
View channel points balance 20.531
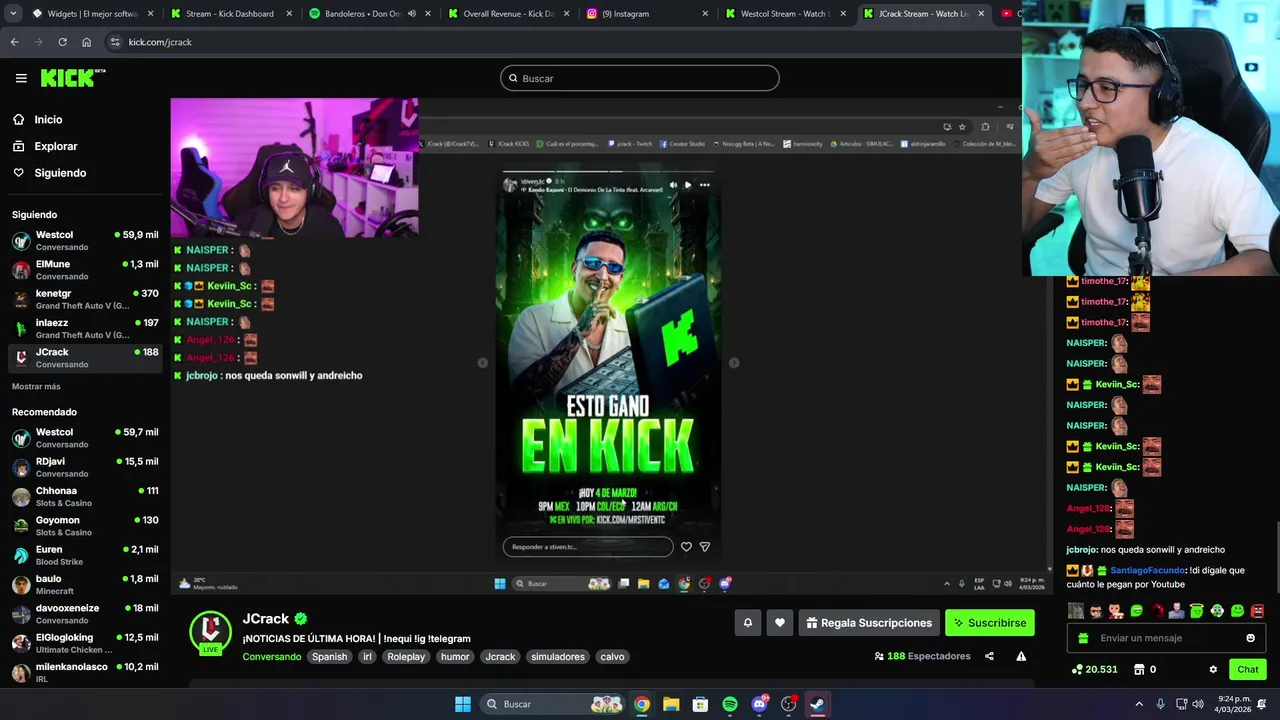(x=1095, y=669)
